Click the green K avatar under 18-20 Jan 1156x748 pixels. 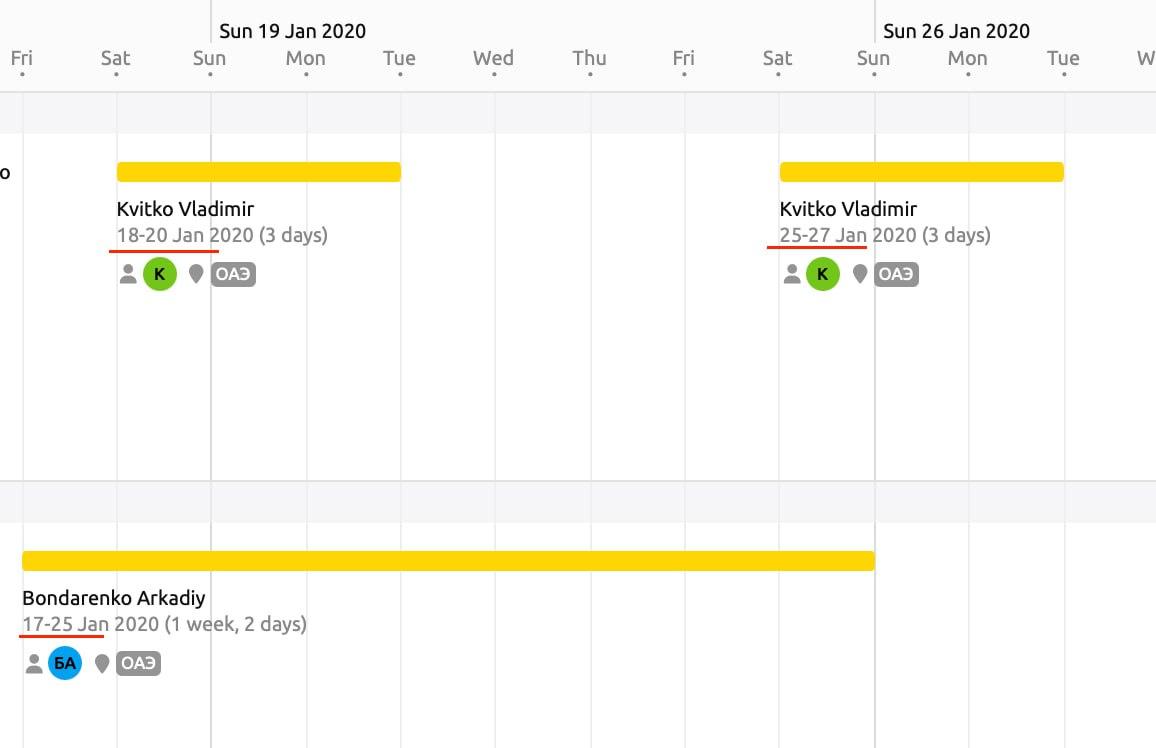pyautogui.click(x=160, y=274)
